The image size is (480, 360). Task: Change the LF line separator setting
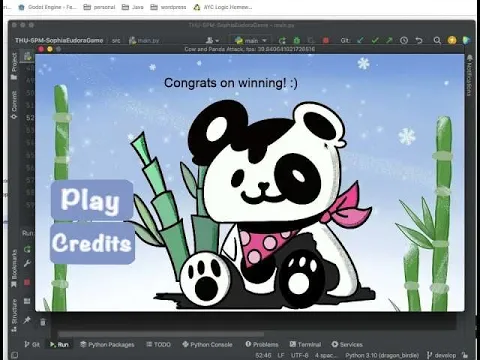[281, 355]
